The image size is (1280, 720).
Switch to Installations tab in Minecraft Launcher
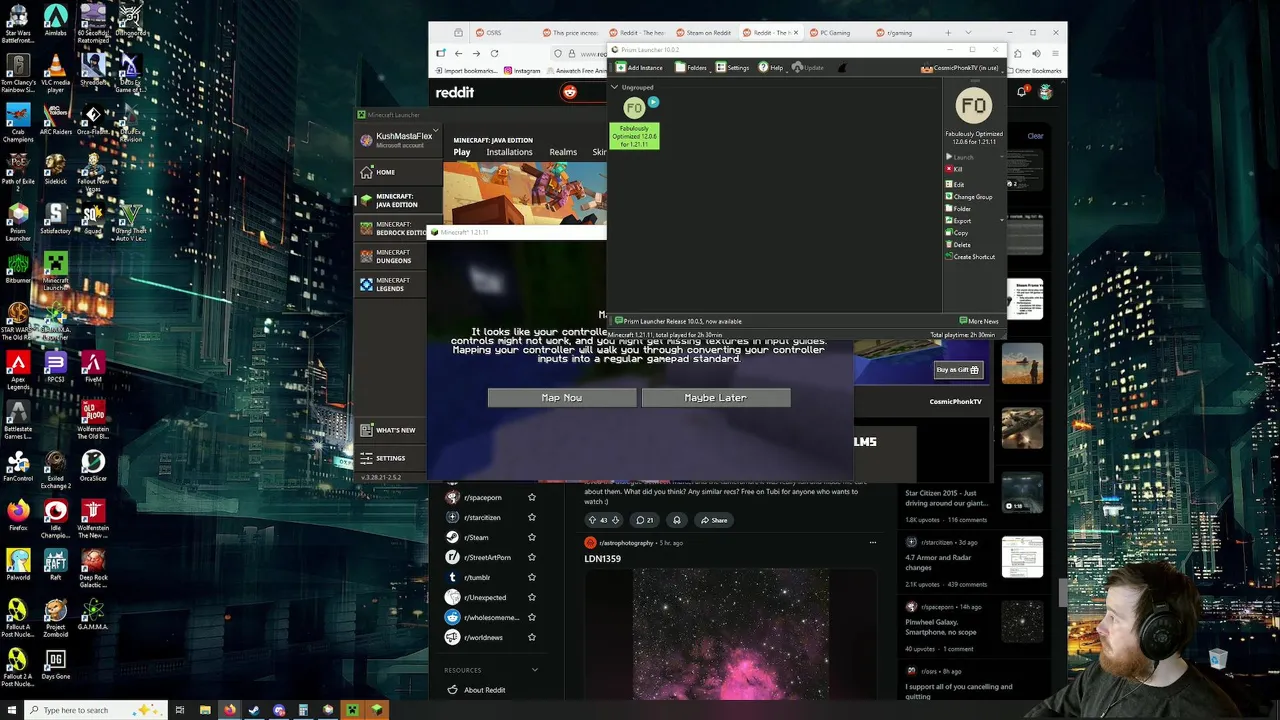[x=509, y=152]
